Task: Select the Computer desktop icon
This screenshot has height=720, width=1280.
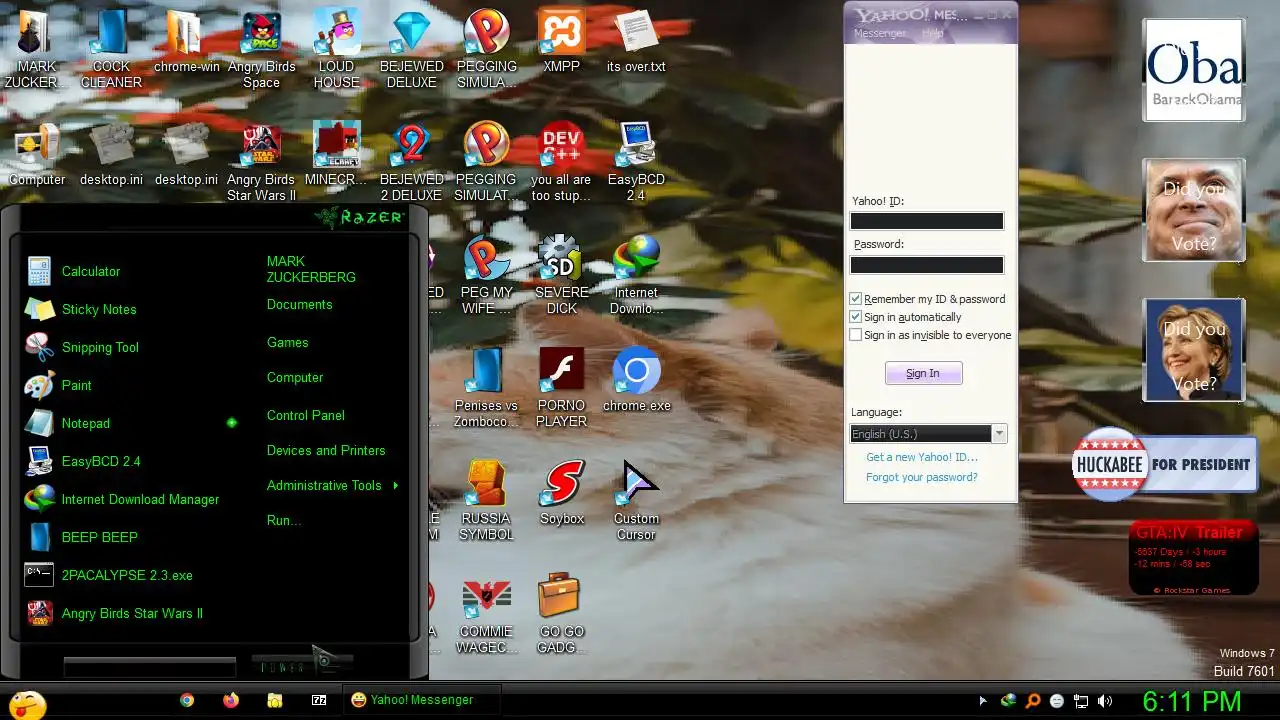Action: 37,155
